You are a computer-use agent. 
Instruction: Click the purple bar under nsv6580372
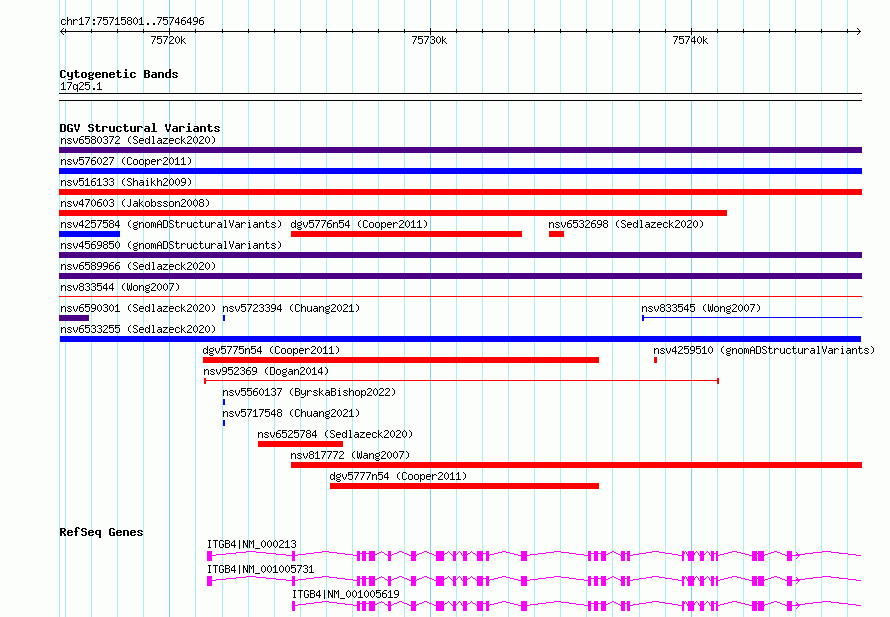pyautogui.click(x=460, y=150)
